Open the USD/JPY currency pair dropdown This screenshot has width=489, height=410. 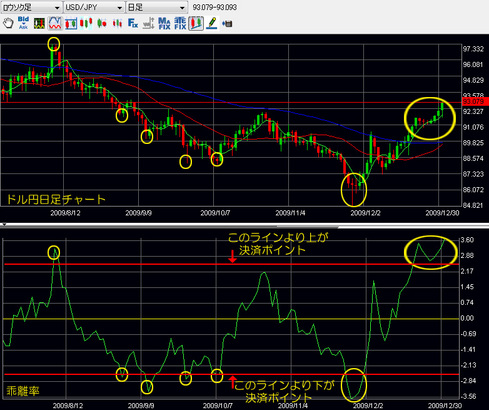coord(94,7)
